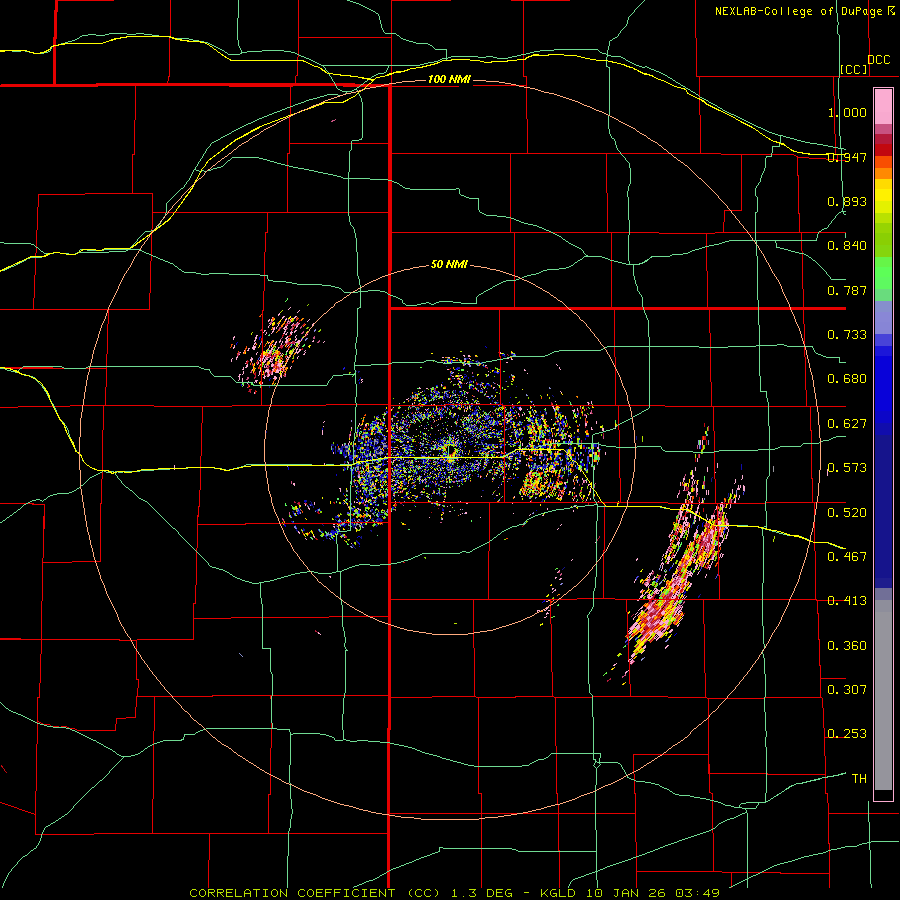Click the 0.680 scale value
Image resolution: width=900 pixels, height=900 pixels.
[x=847, y=379]
